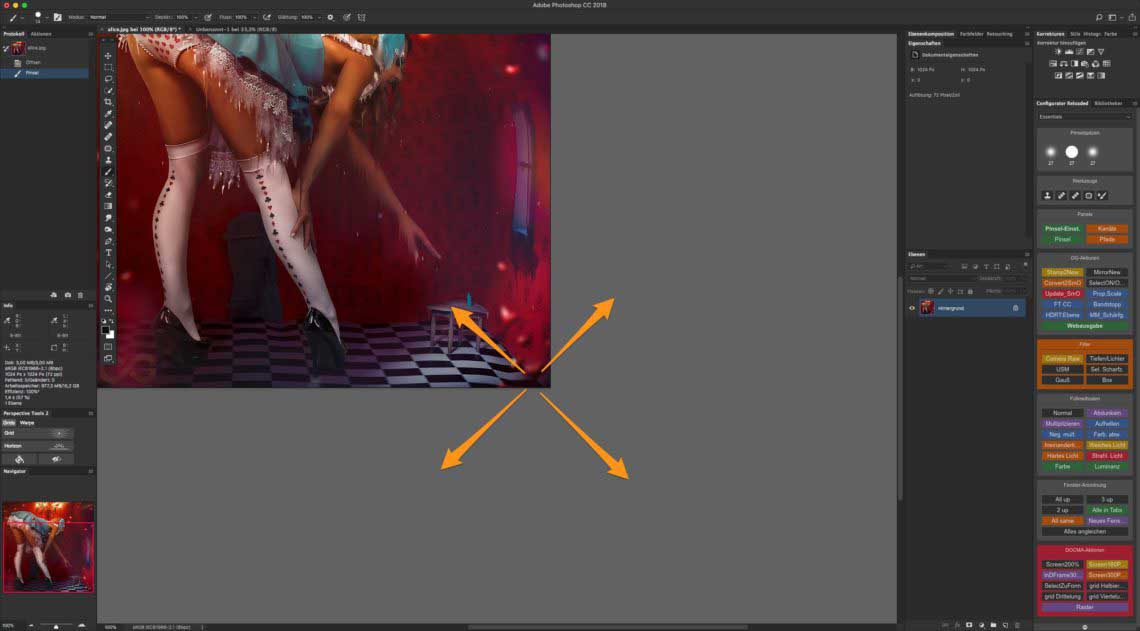Click the lock icon on Hintergrund layer

point(1015,308)
